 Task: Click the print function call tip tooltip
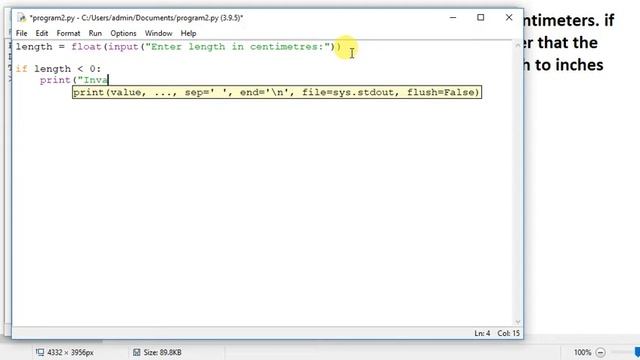(277, 92)
